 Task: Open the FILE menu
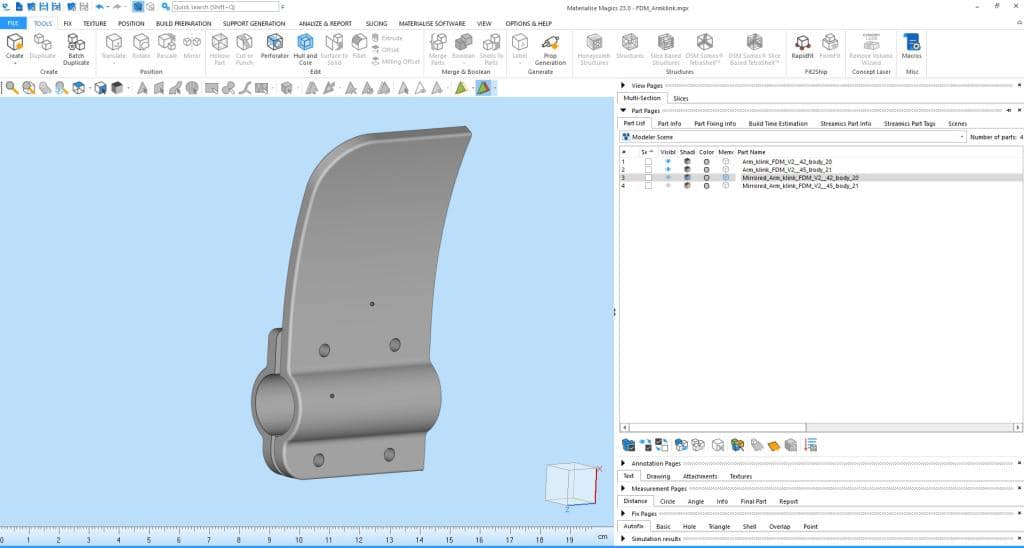pyautogui.click(x=14, y=23)
